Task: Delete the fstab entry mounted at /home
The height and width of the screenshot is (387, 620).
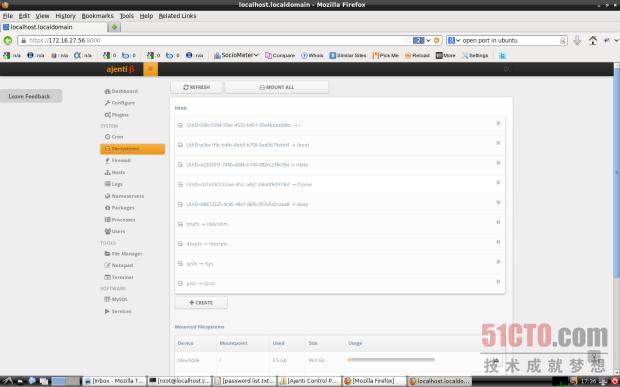Action: click(498, 183)
